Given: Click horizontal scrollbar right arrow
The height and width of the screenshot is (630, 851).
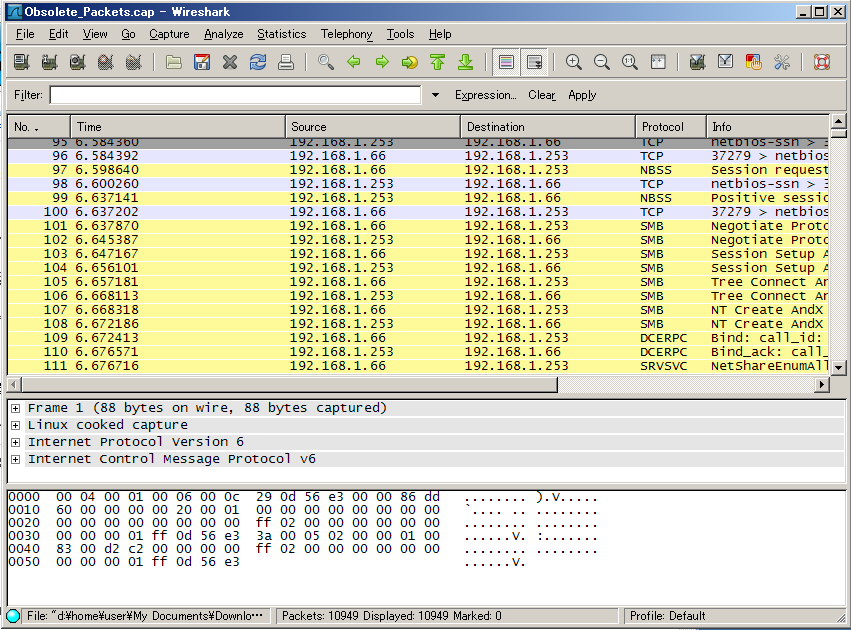Looking at the screenshot, I should click(x=822, y=384).
